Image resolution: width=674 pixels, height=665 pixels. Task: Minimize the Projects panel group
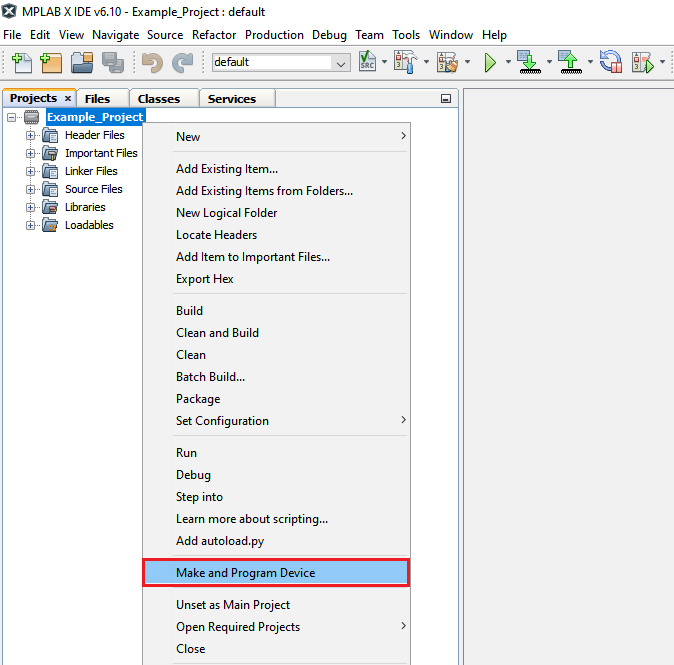point(446,99)
